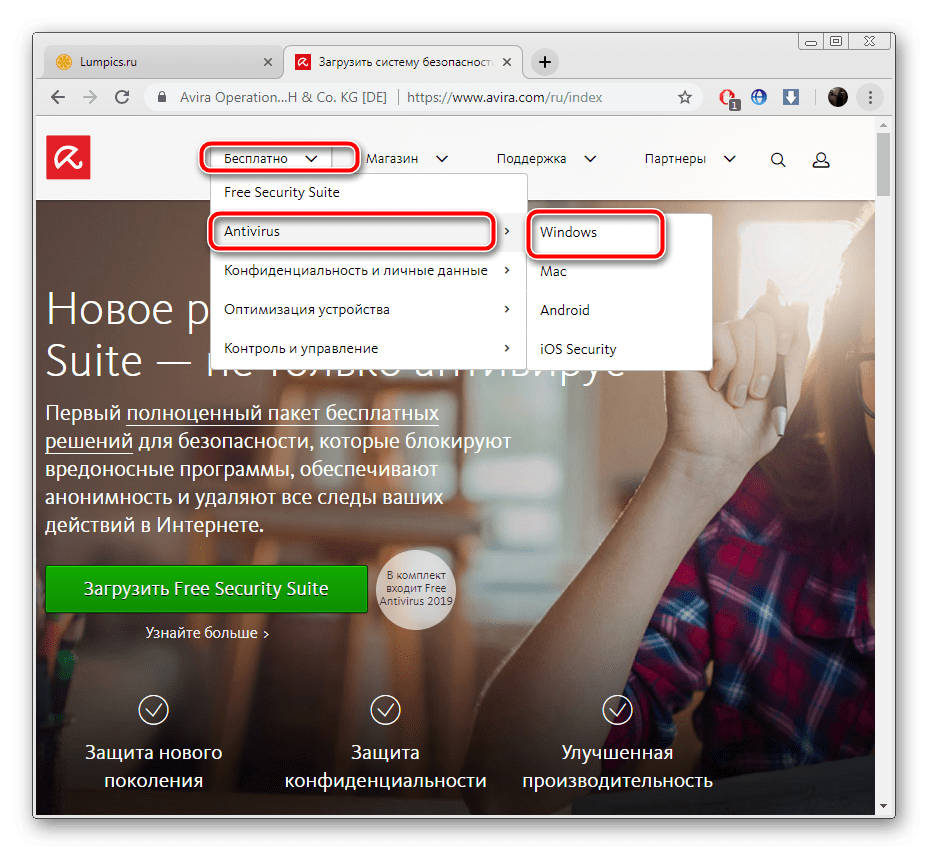
Task: Open Chrome's three-dot menu
Action: coord(870,98)
